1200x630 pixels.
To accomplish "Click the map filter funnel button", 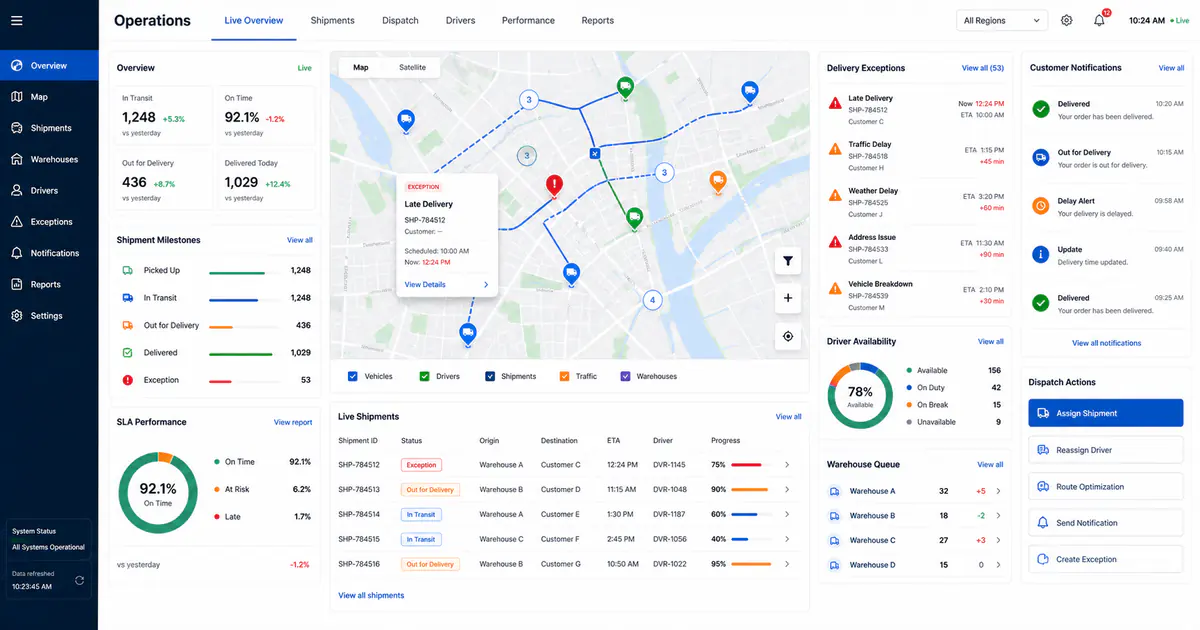I will point(788,261).
